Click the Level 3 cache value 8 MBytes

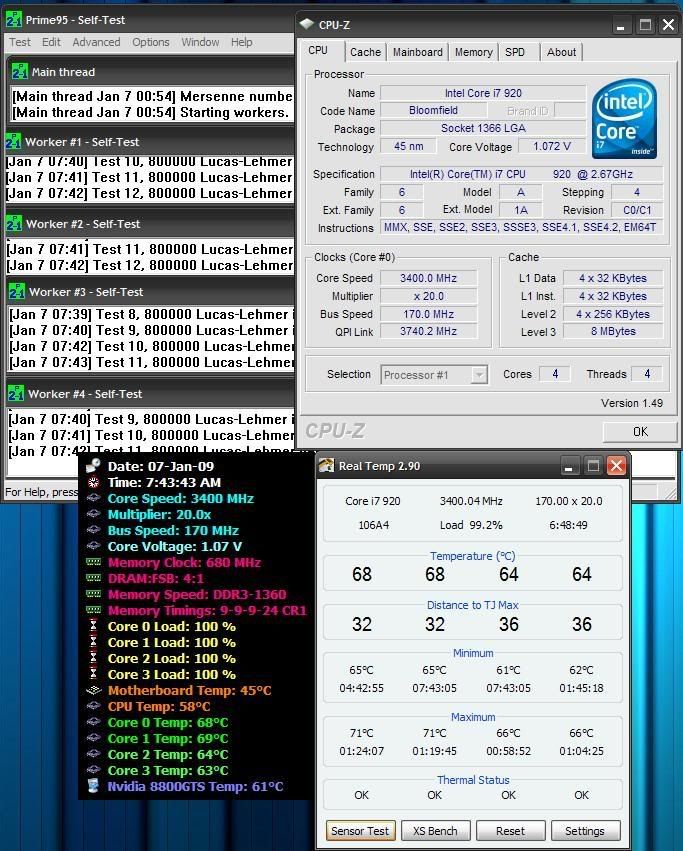613,331
